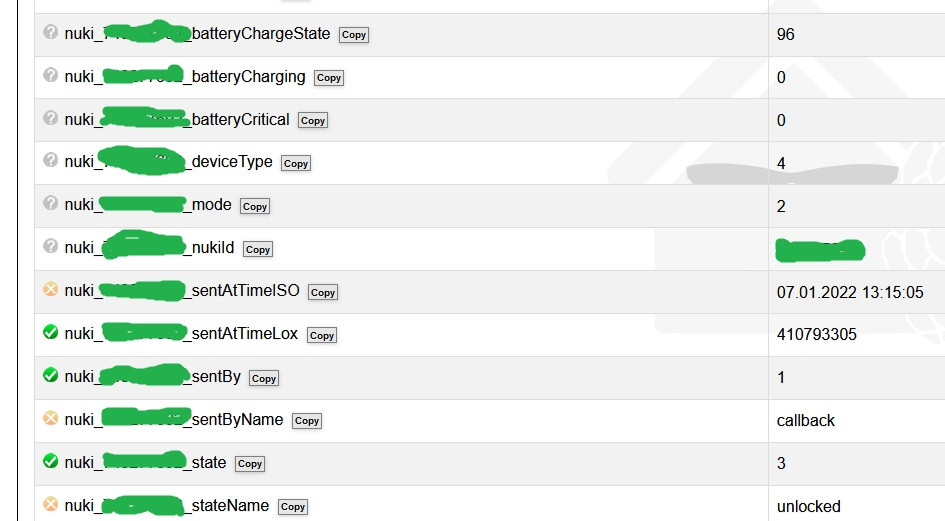Image resolution: width=945 pixels, height=521 pixels.
Task: Click the question mark icon beside batteryCritical
Action: (x=51, y=118)
